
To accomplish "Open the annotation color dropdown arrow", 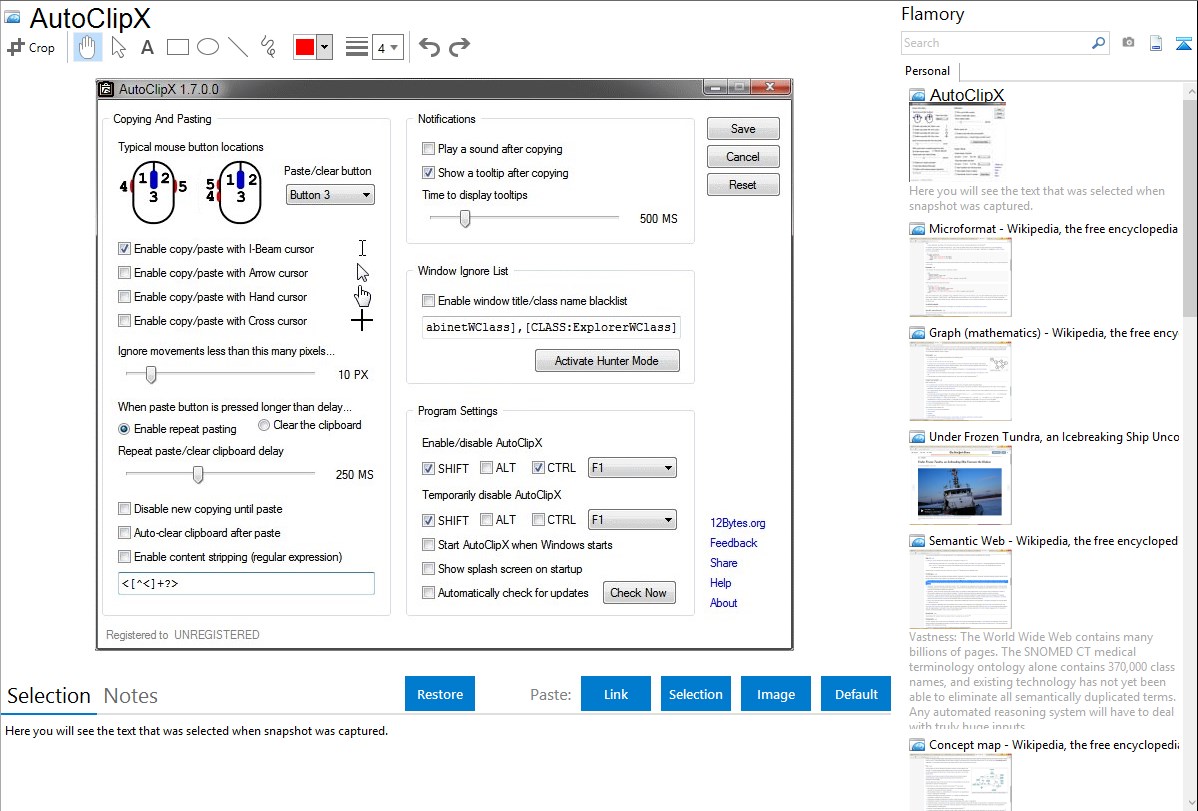I will [325, 47].
